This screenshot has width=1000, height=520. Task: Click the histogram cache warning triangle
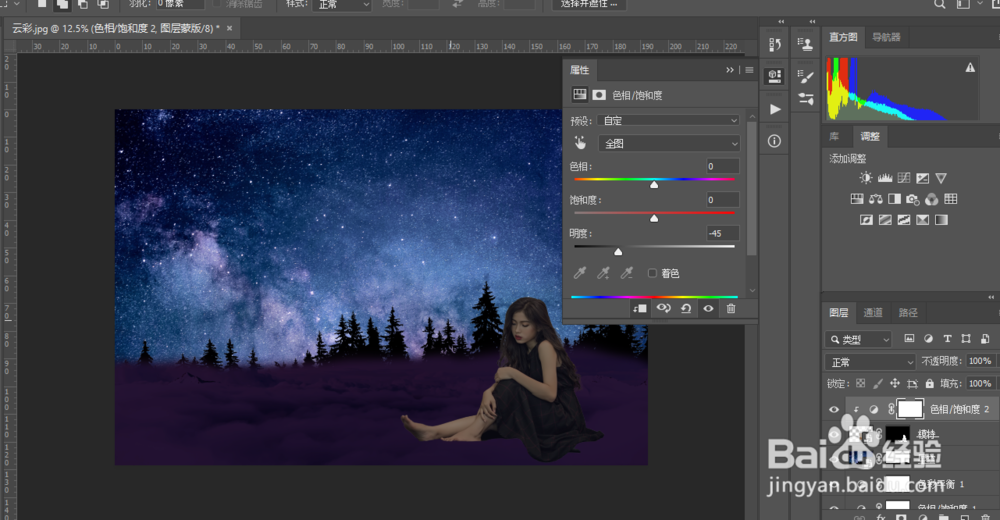(x=970, y=67)
